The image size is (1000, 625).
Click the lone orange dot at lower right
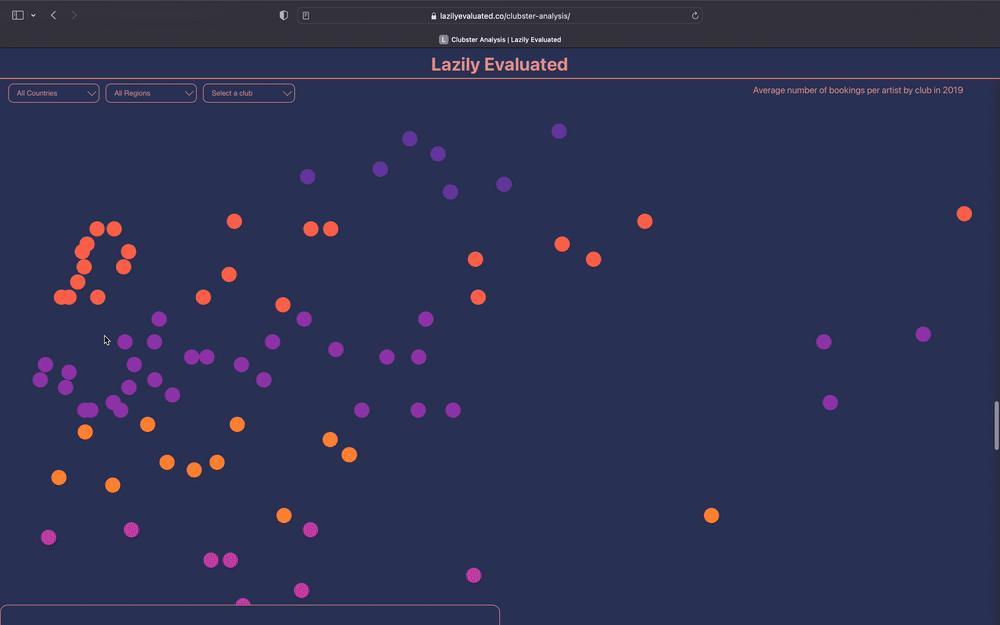tap(711, 515)
